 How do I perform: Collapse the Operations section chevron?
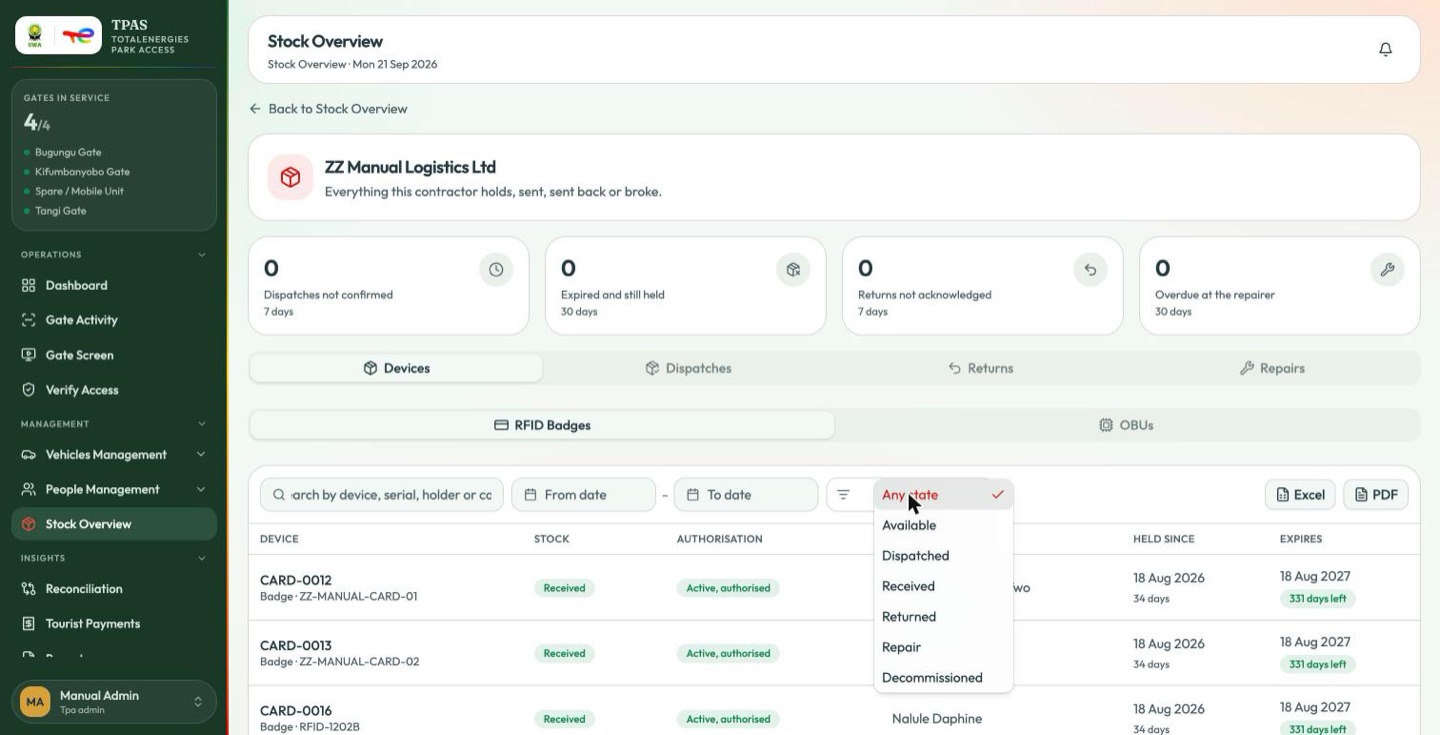(x=201, y=255)
